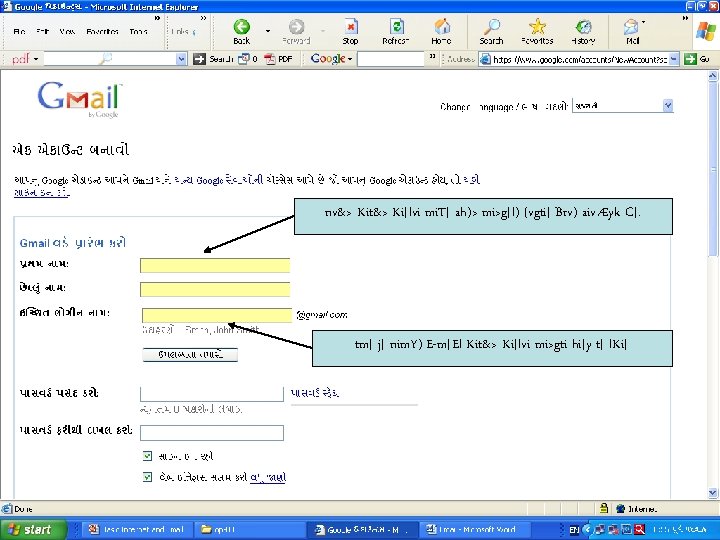Open the learn more link by checkbox
Screen dimensions: 720x540
268,478
